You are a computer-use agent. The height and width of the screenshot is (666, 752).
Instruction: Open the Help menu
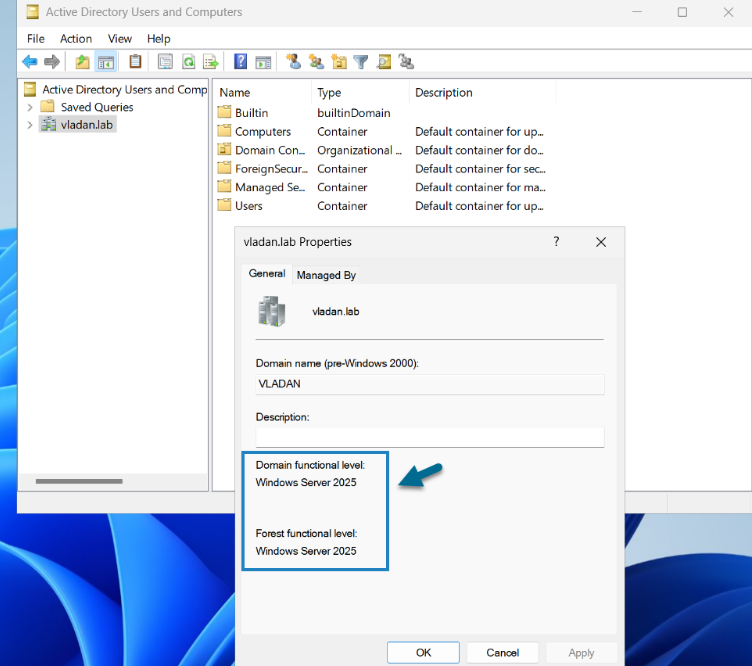click(158, 38)
